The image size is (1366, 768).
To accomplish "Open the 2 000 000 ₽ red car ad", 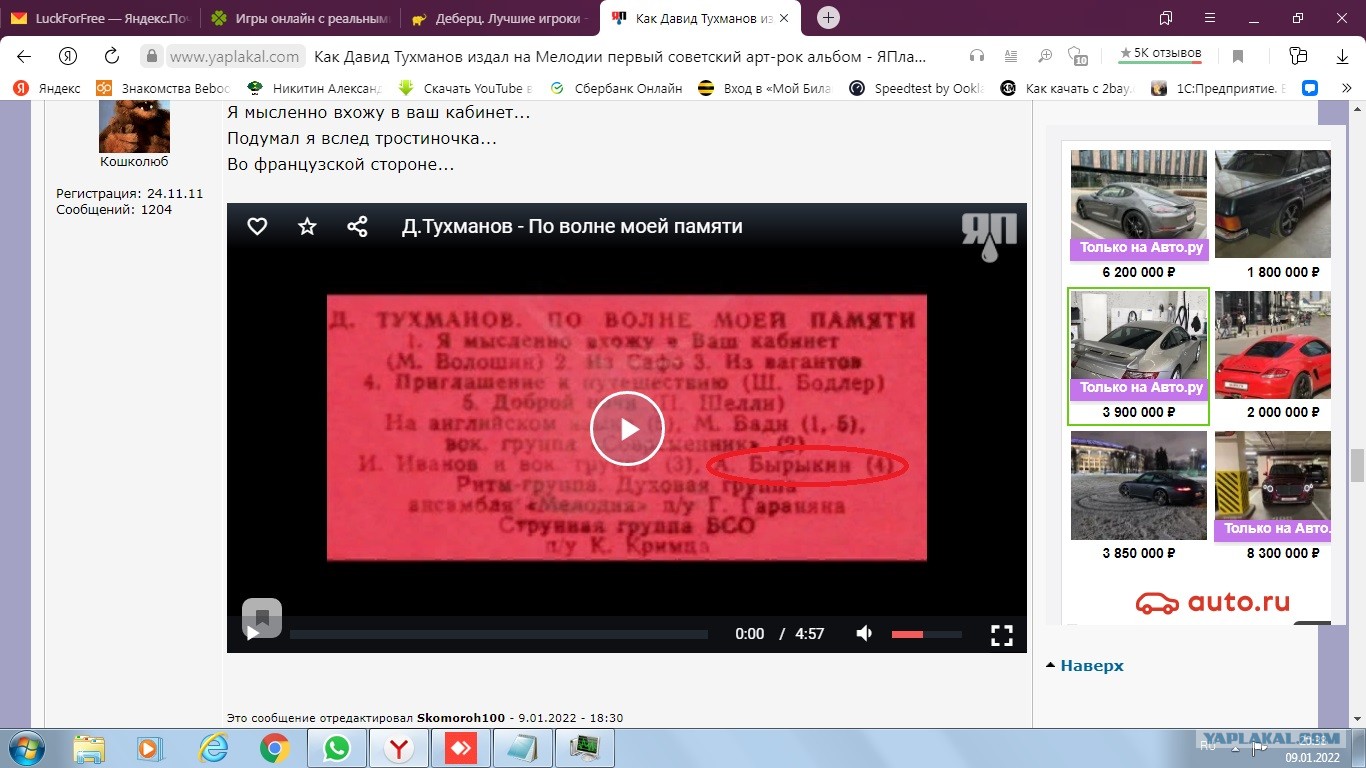I will tap(1274, 356).
